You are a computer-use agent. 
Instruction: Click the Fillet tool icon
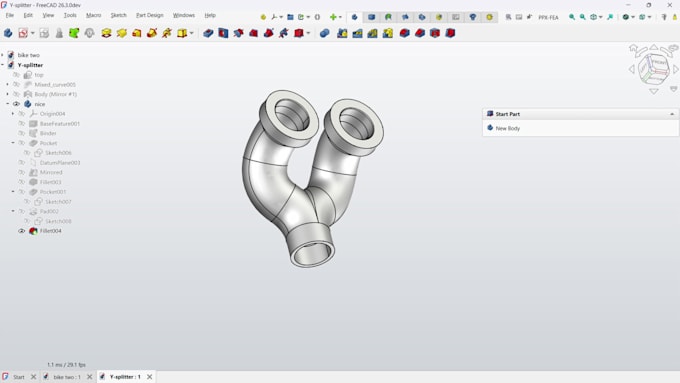405,33
